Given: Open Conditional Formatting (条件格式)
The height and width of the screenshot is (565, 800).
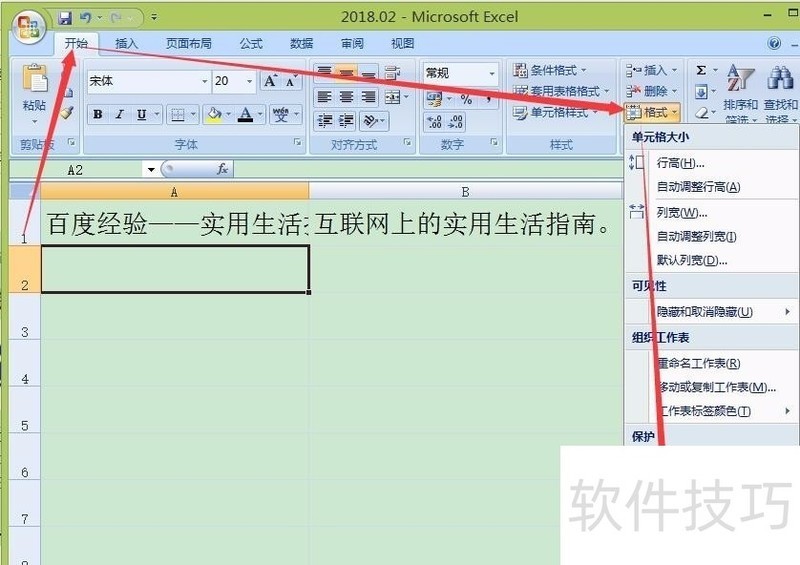Looking at the screenshot, I should [x=551, y=70].
